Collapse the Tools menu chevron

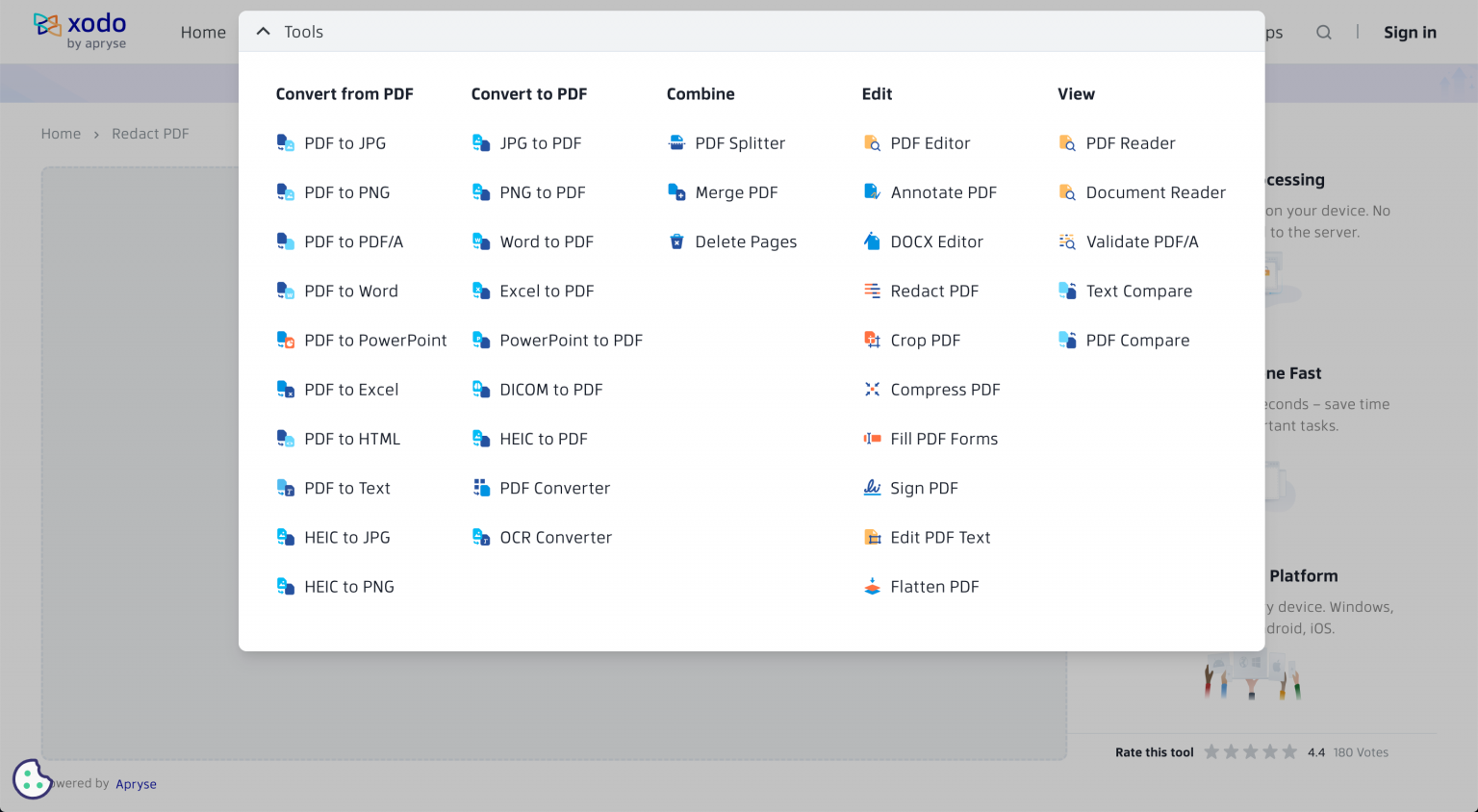(263, 32)
